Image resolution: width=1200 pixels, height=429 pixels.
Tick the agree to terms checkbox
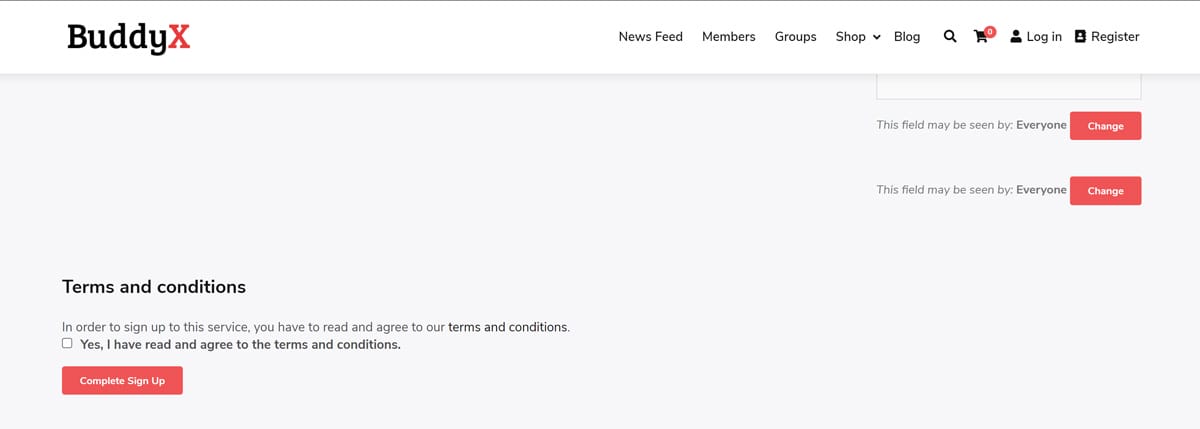67,343
